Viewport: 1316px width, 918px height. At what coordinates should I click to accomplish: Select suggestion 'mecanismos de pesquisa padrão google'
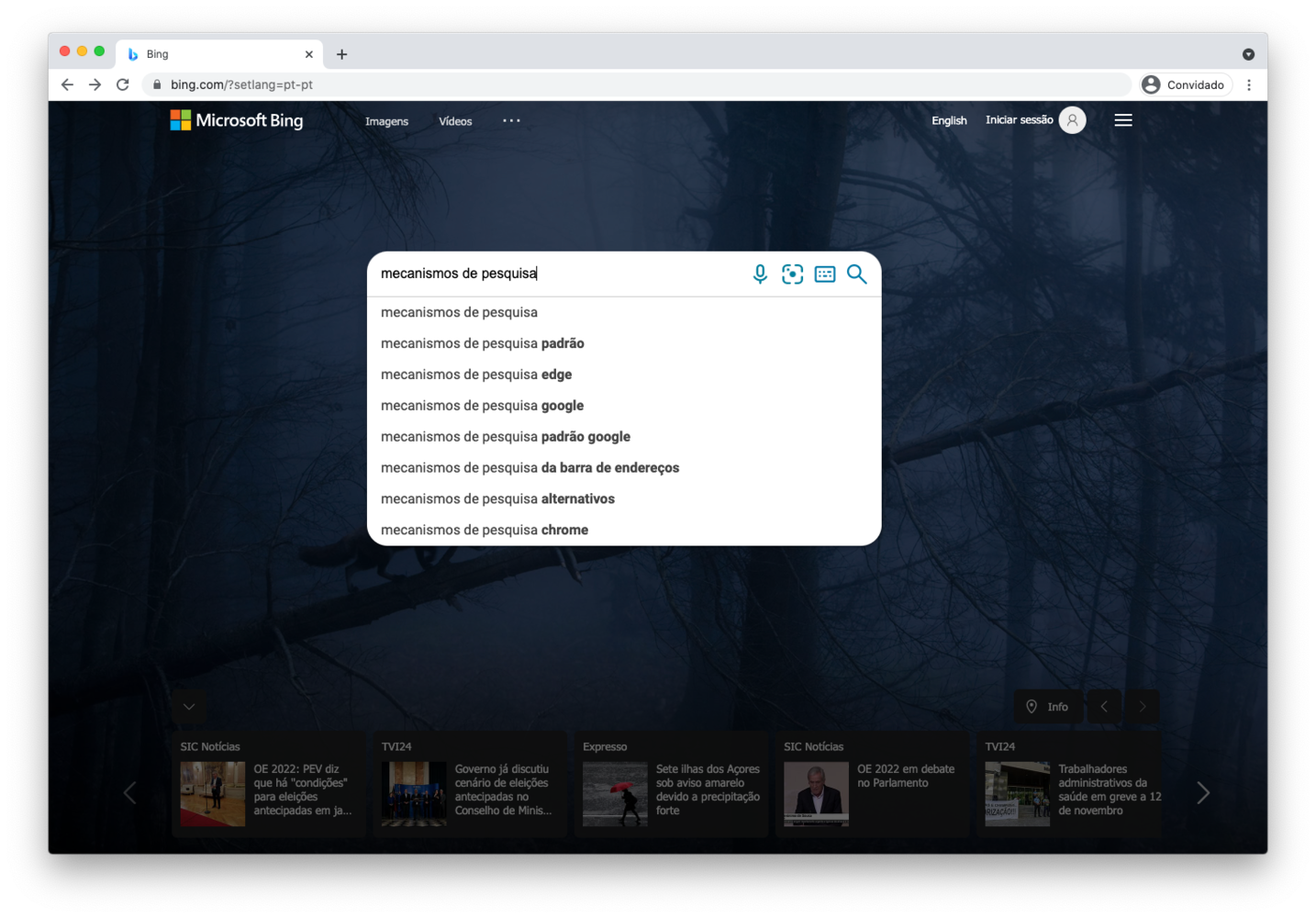[624, 437]
